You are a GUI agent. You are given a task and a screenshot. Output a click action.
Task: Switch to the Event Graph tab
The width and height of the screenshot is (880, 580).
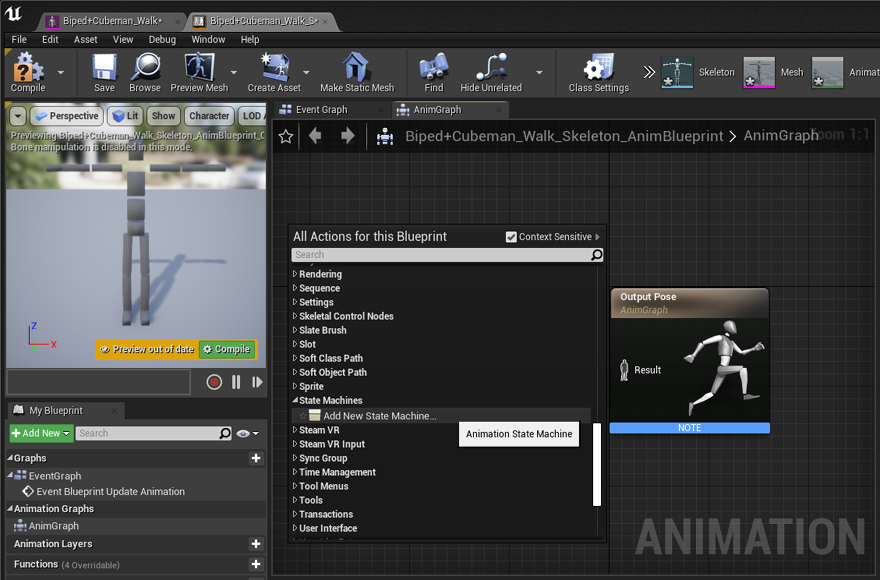[x=332, y=110]
